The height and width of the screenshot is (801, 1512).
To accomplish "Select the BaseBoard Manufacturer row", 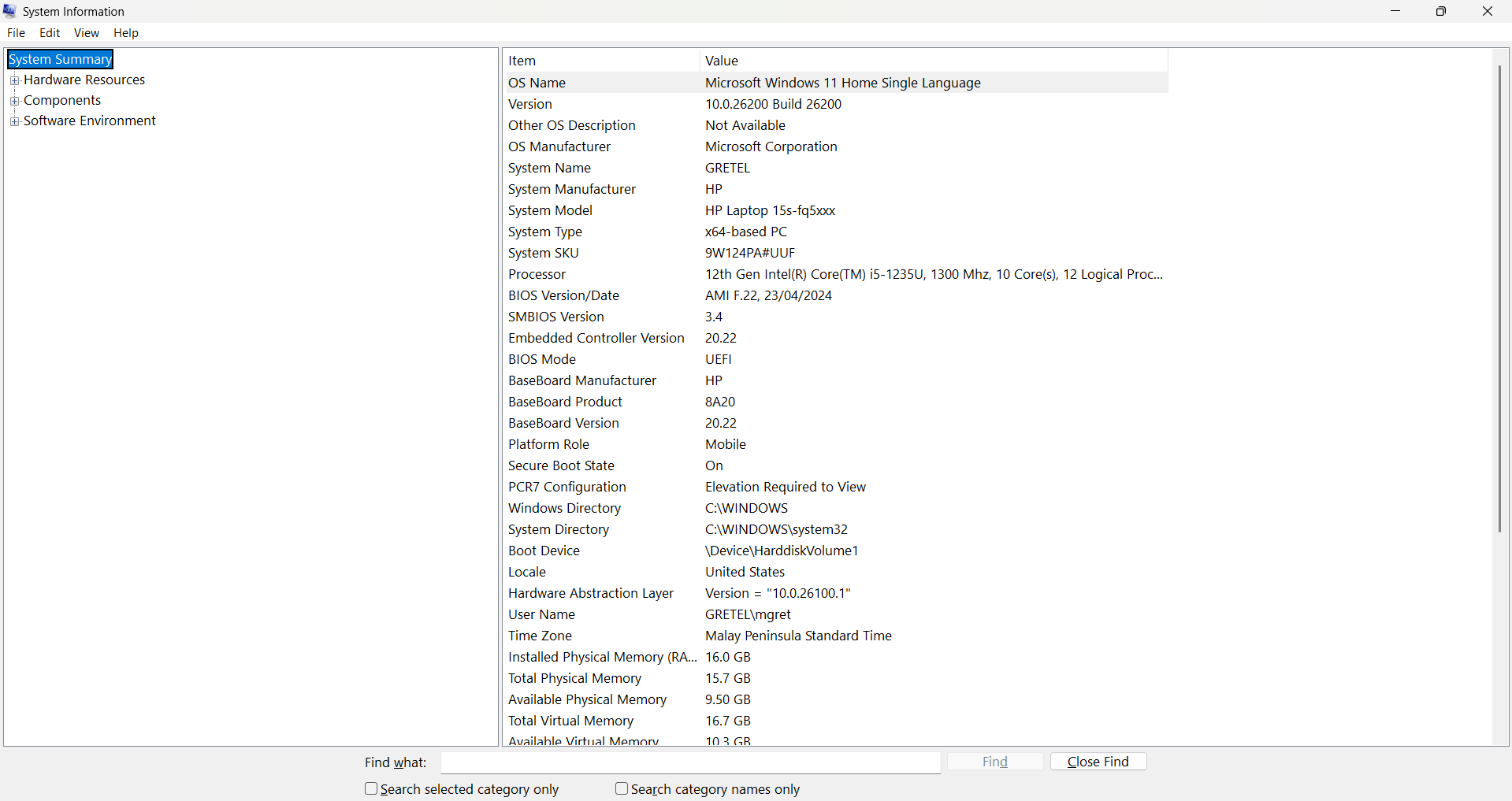I will pyautogui.click(x=835, y=380).
